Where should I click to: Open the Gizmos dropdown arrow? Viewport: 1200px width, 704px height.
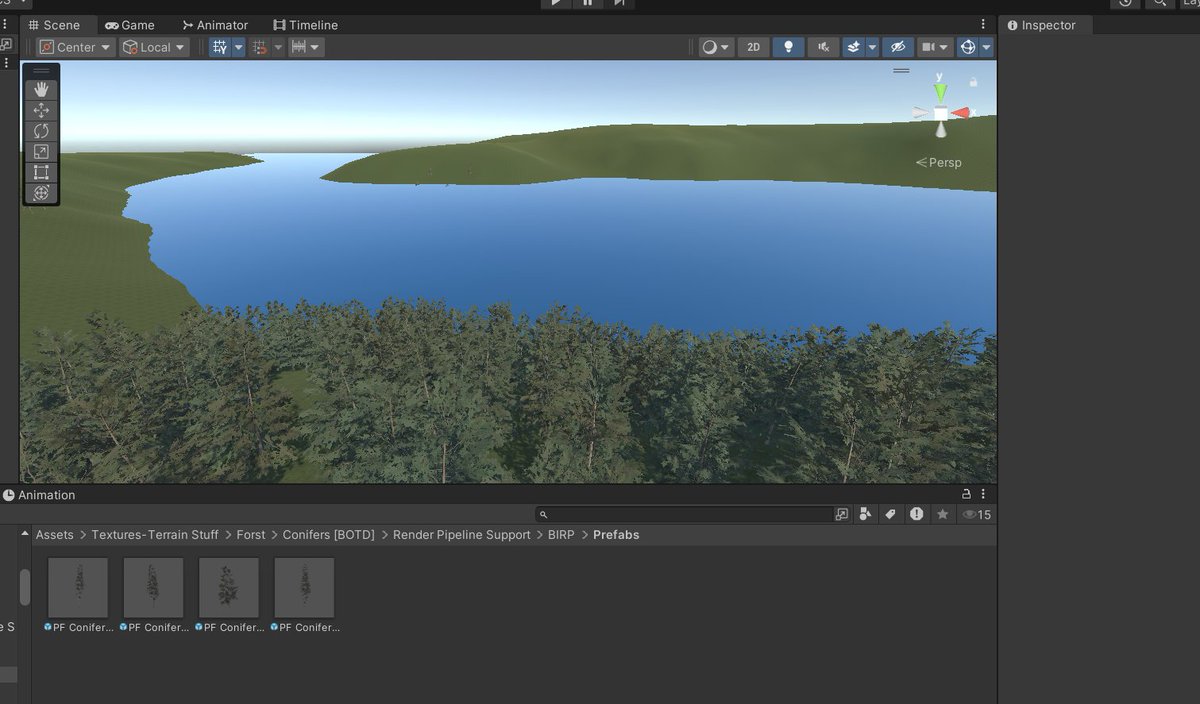coord(987,47)
